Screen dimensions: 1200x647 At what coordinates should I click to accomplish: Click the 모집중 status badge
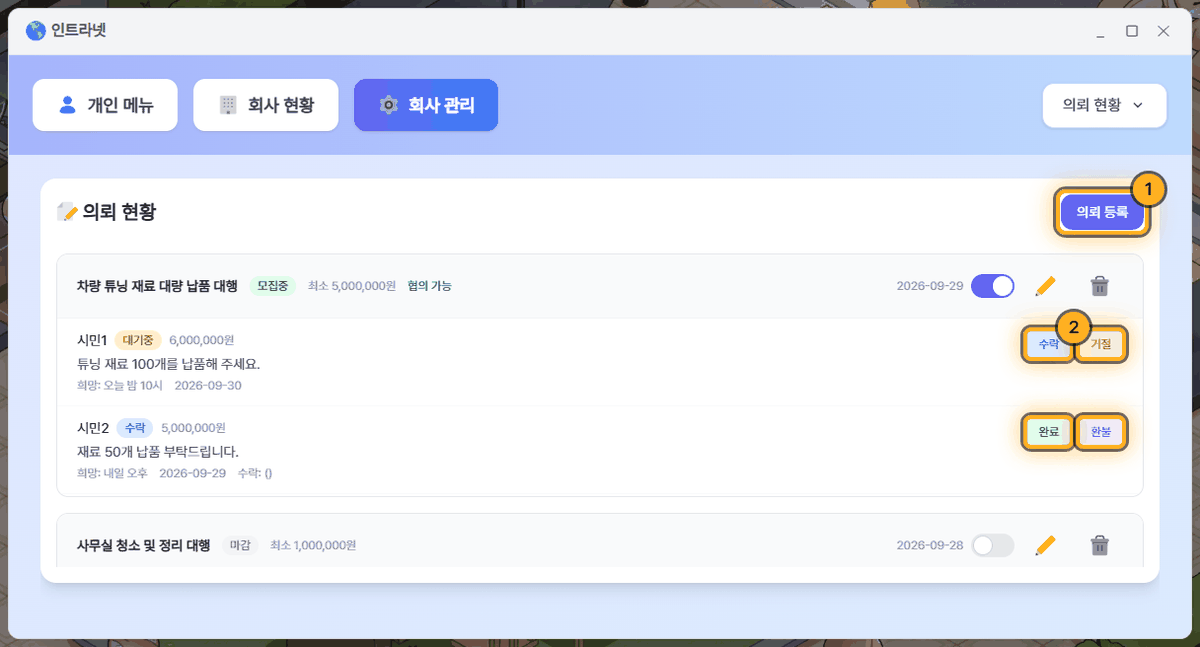273,286
